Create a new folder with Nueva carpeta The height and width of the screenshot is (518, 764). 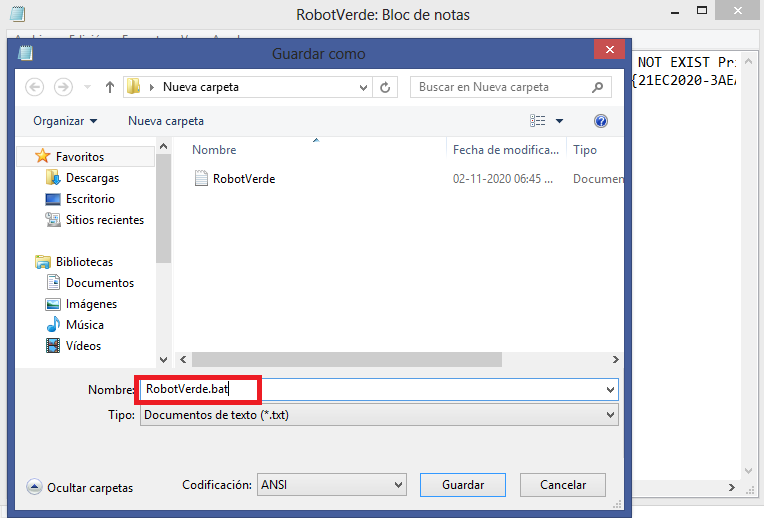[x=166, y=121]
